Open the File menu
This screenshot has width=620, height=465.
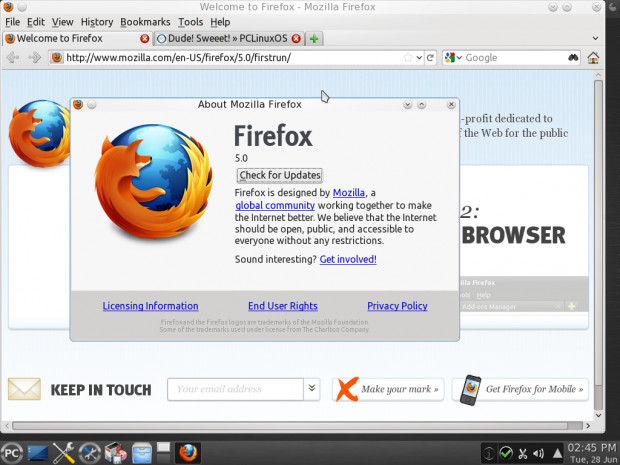(x=13, y=22)
